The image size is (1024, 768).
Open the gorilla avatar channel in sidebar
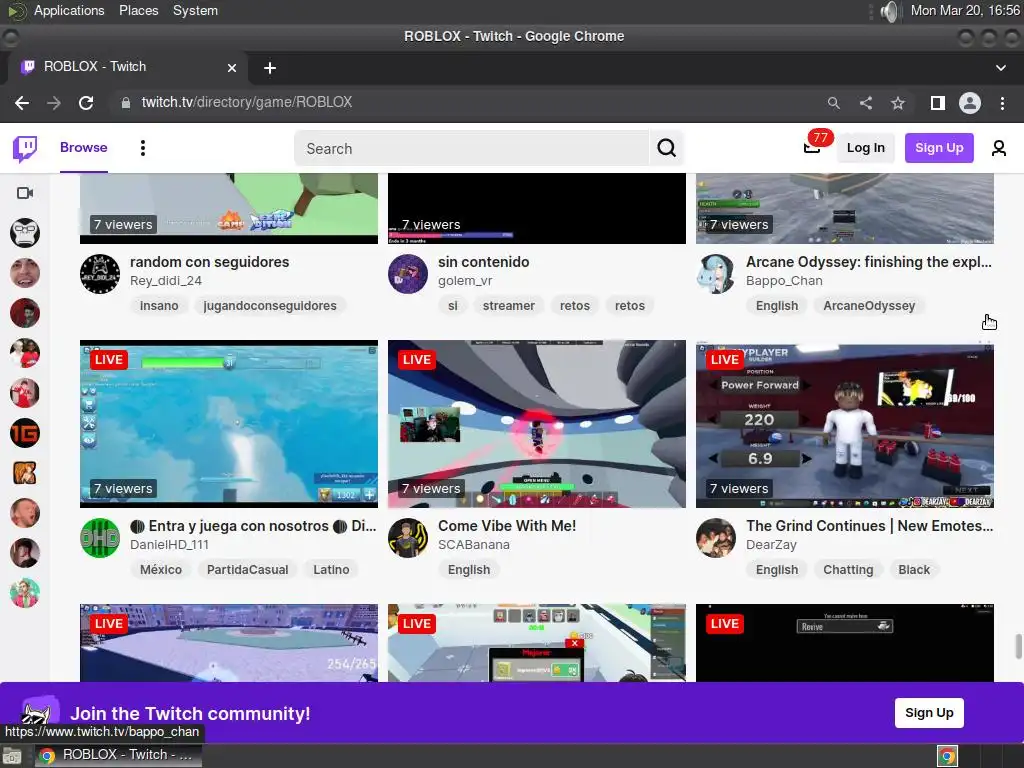click(x=25, y=232)
